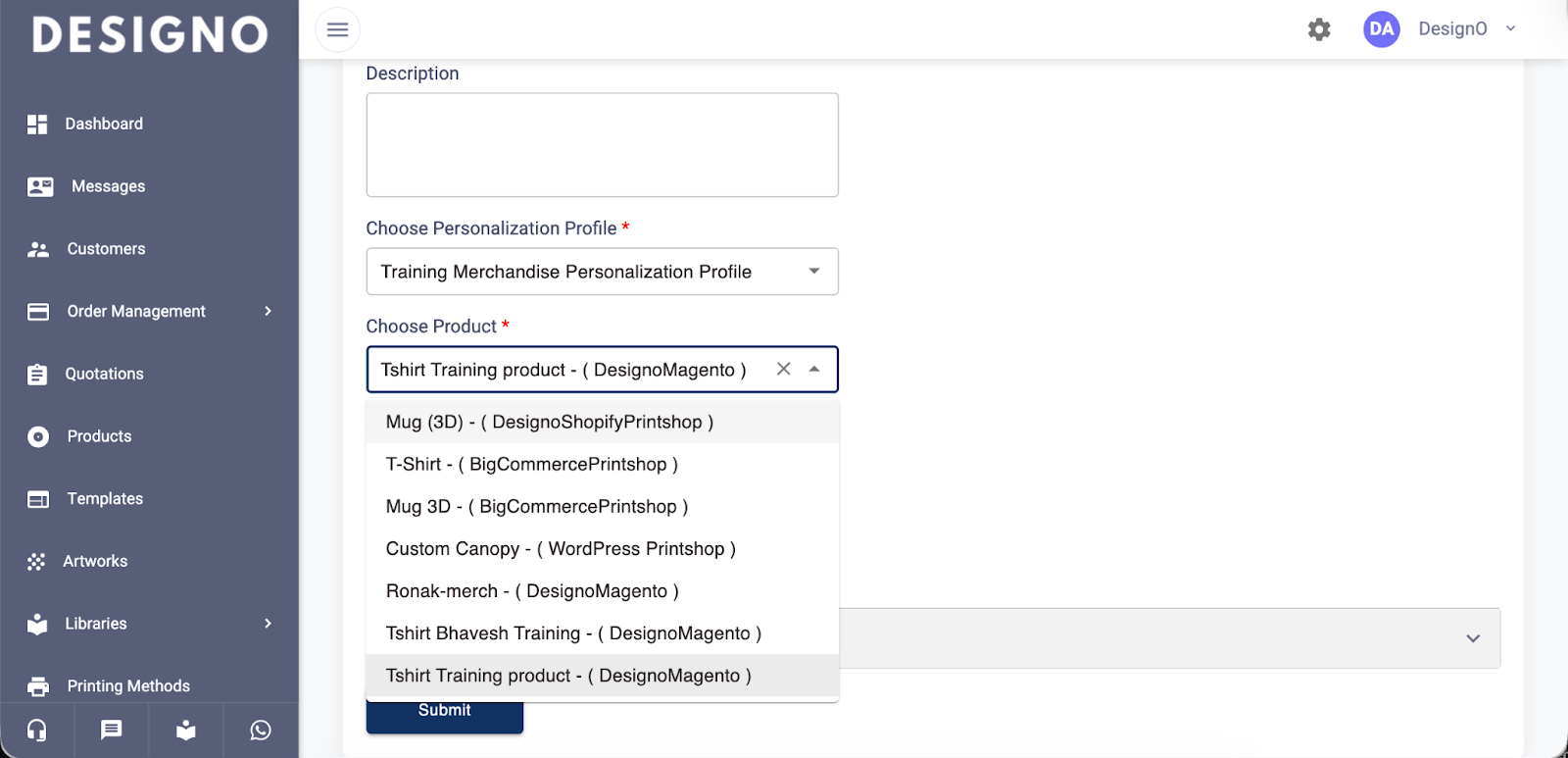Open the chat message icon in bottom bar
This screenshot has height=758, width=1568.
pyautogui.click(x=112, y=731)
